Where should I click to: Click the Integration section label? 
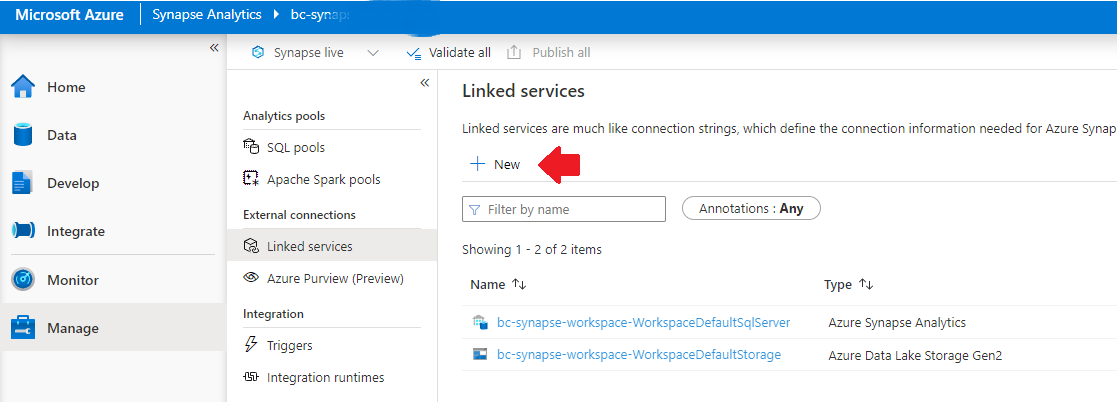coord(274,314)
